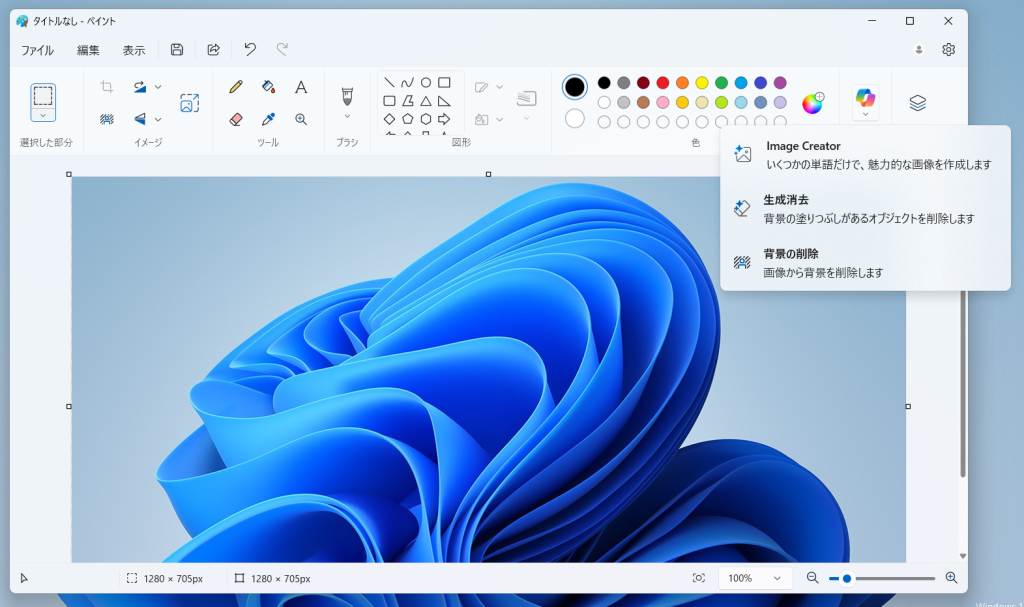Open Resize and Skew
1024x607 pixels.
[x=189, y=103]
